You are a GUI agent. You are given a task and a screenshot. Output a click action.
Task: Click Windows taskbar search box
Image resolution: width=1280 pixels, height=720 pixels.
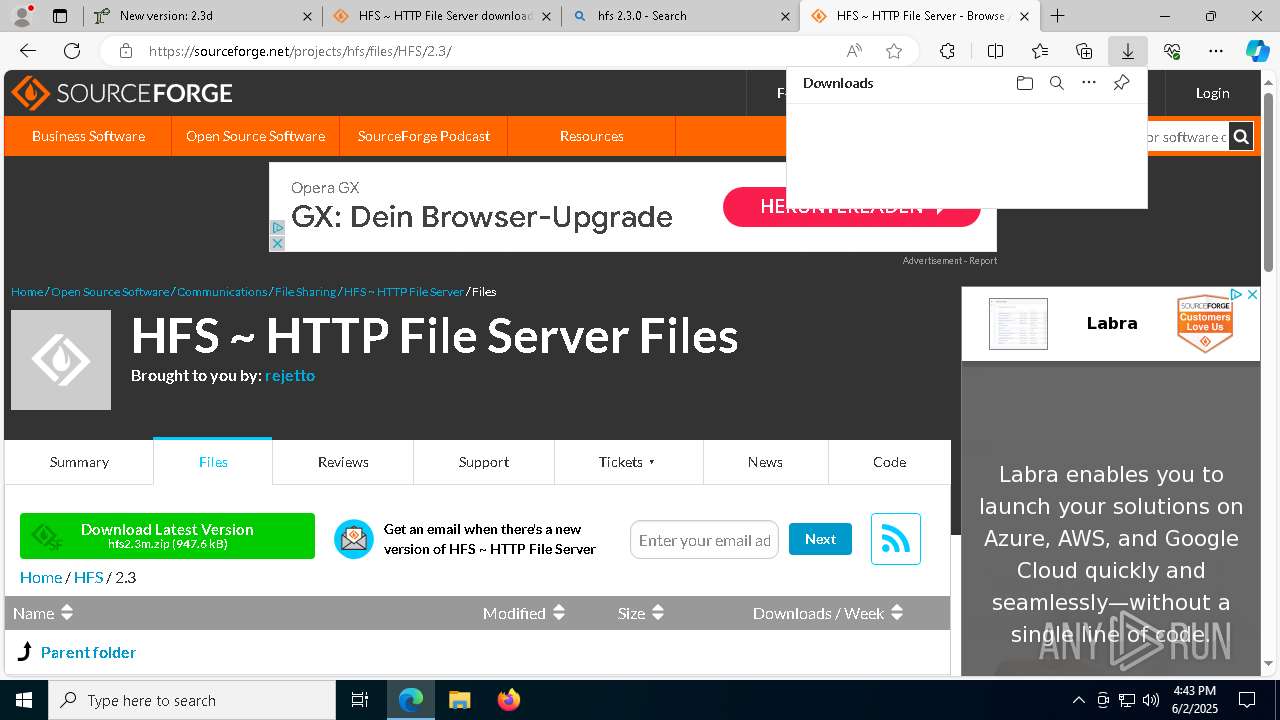pyautogui.click(x=192, y=700)
